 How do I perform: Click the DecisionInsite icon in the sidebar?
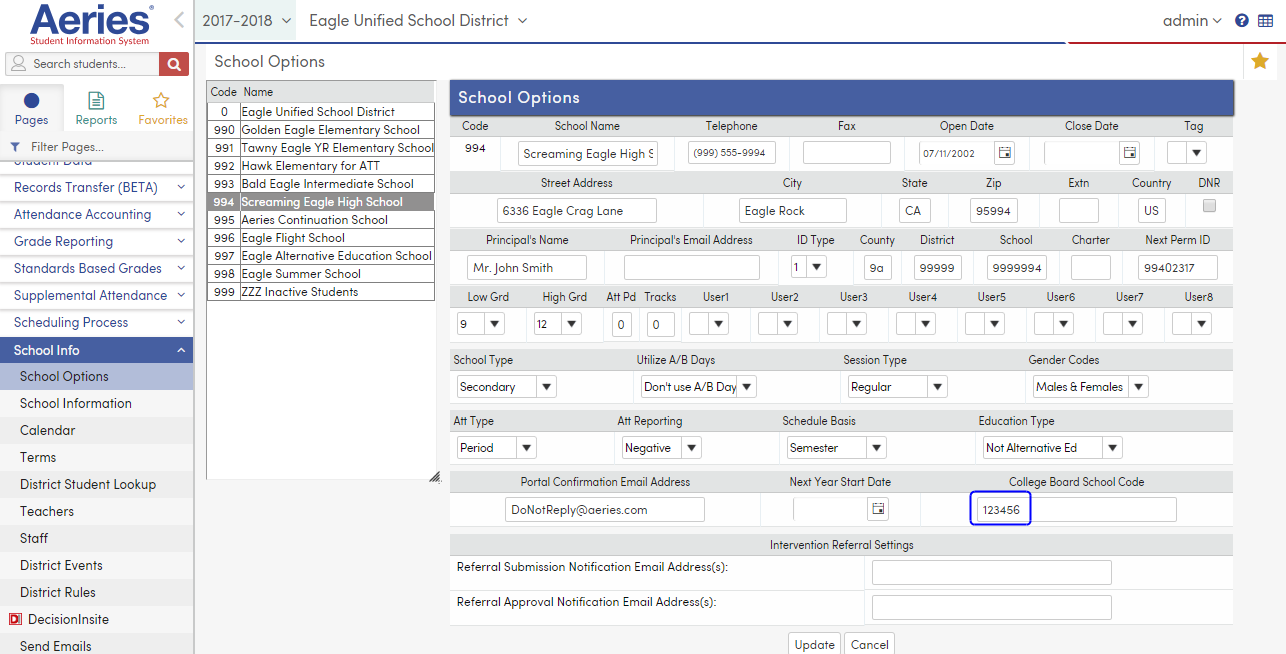click(x=17, y=619)
